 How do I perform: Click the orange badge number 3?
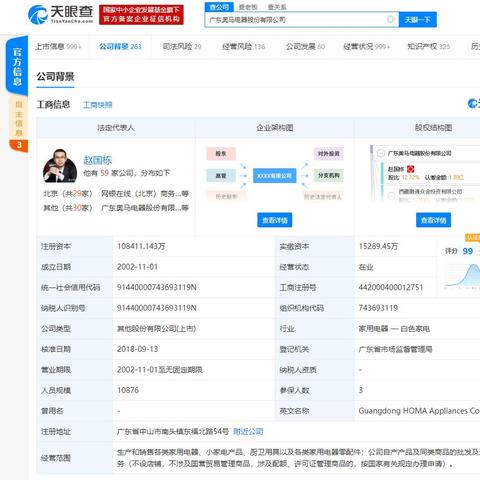coord(19,145)
